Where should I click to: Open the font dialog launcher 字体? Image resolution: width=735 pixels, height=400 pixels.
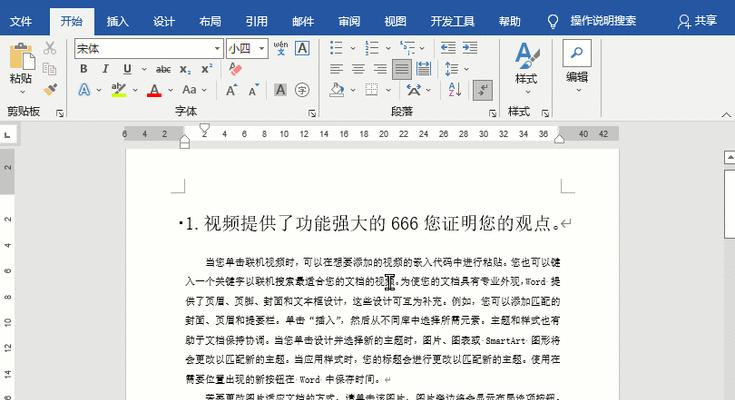pos(312,113)
